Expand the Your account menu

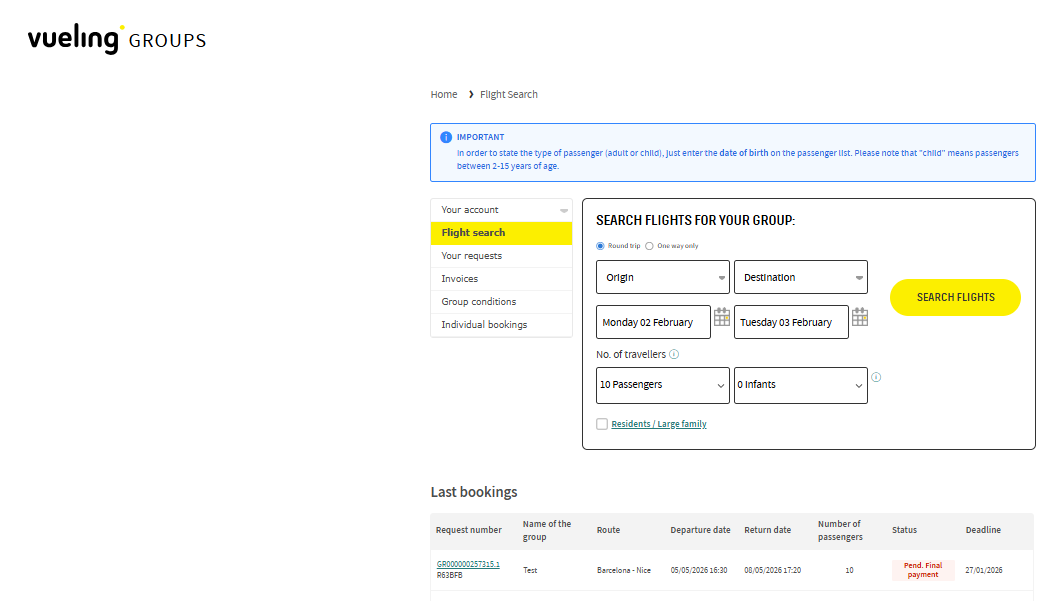click(x=501, y=210)
